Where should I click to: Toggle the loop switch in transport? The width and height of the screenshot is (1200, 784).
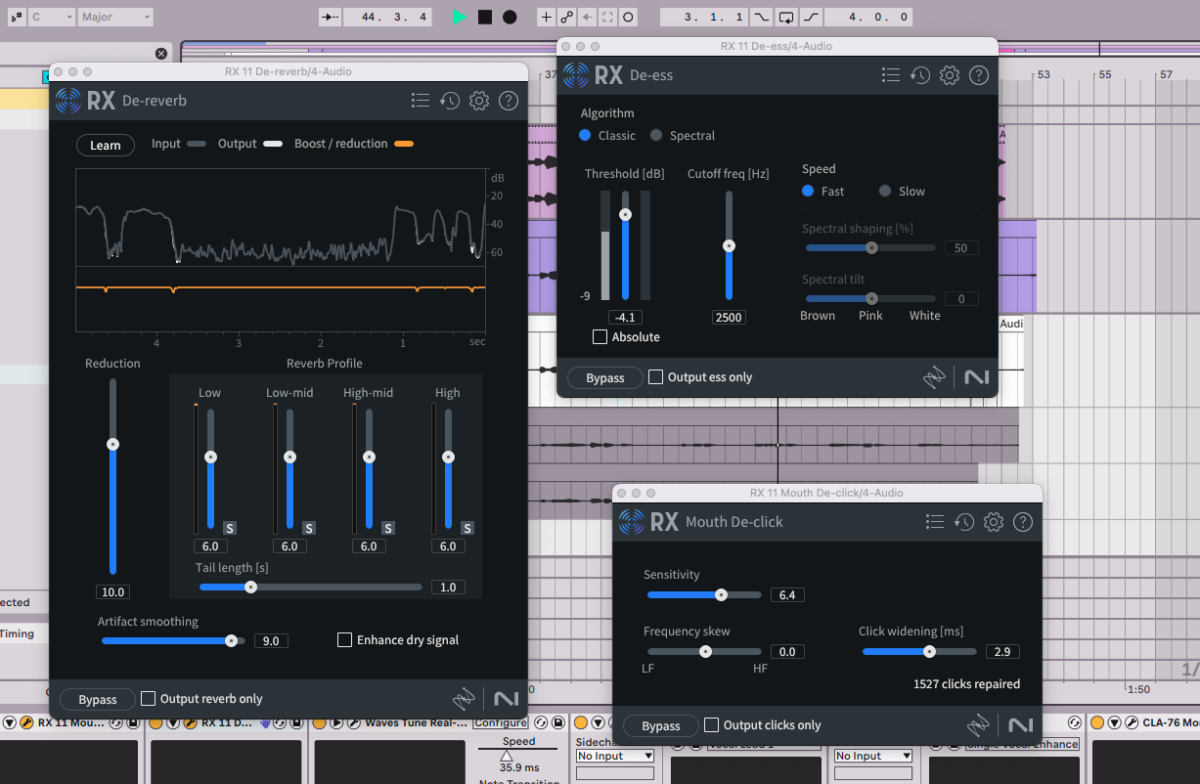[x=787, y=17]
